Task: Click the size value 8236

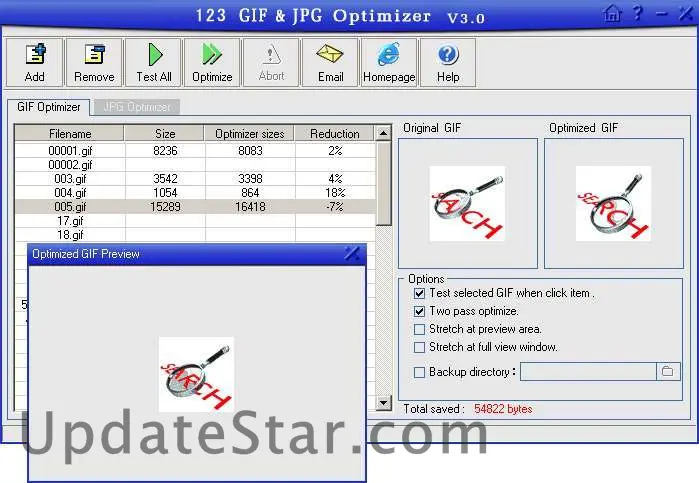Action: 165,151
